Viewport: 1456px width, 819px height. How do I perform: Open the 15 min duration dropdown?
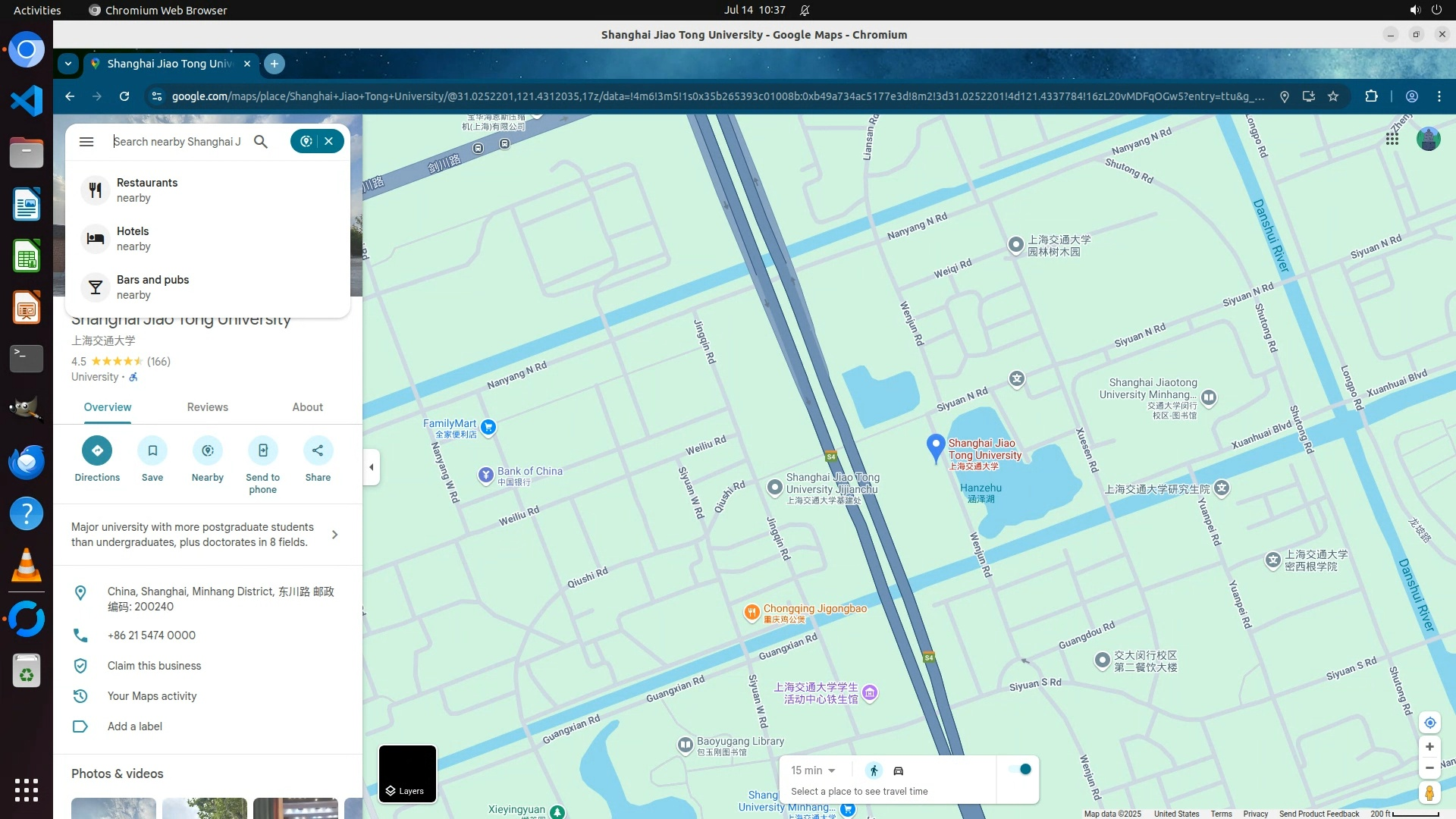click(813, 770)
